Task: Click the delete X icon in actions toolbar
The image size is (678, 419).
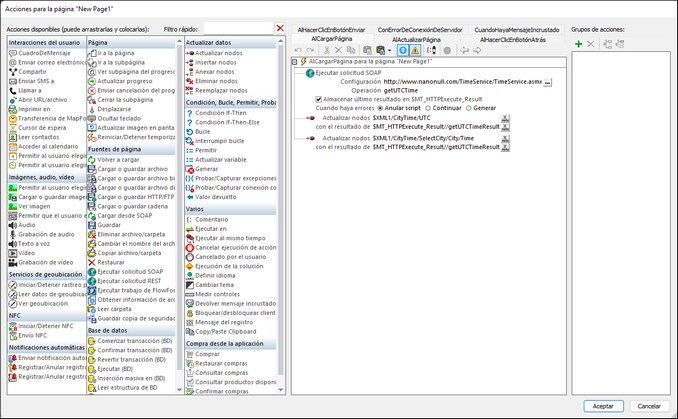Action: click(x=339, y=51)
